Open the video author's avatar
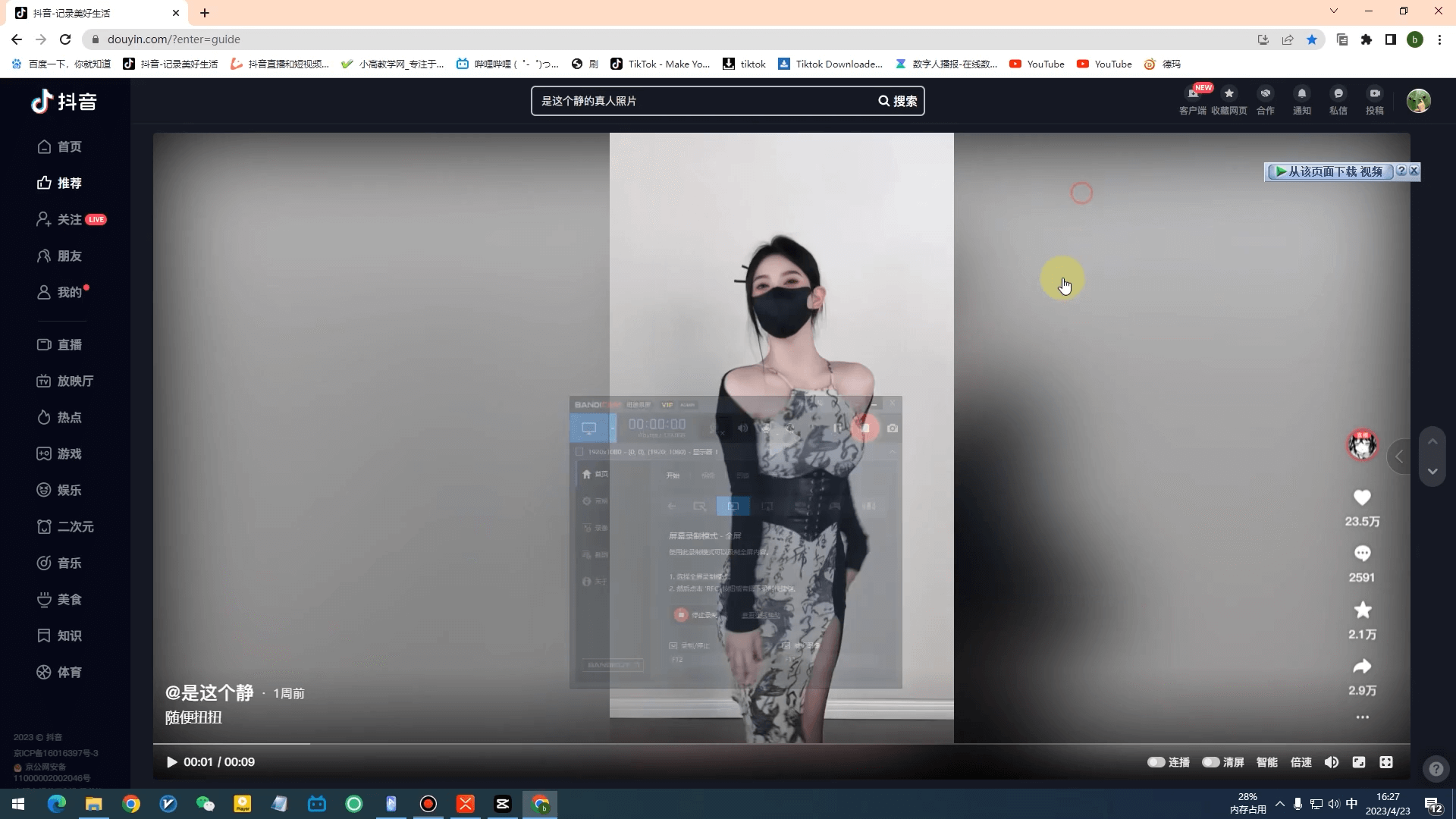Viewport: 1456px width, 819px height. coord(1362,445)
